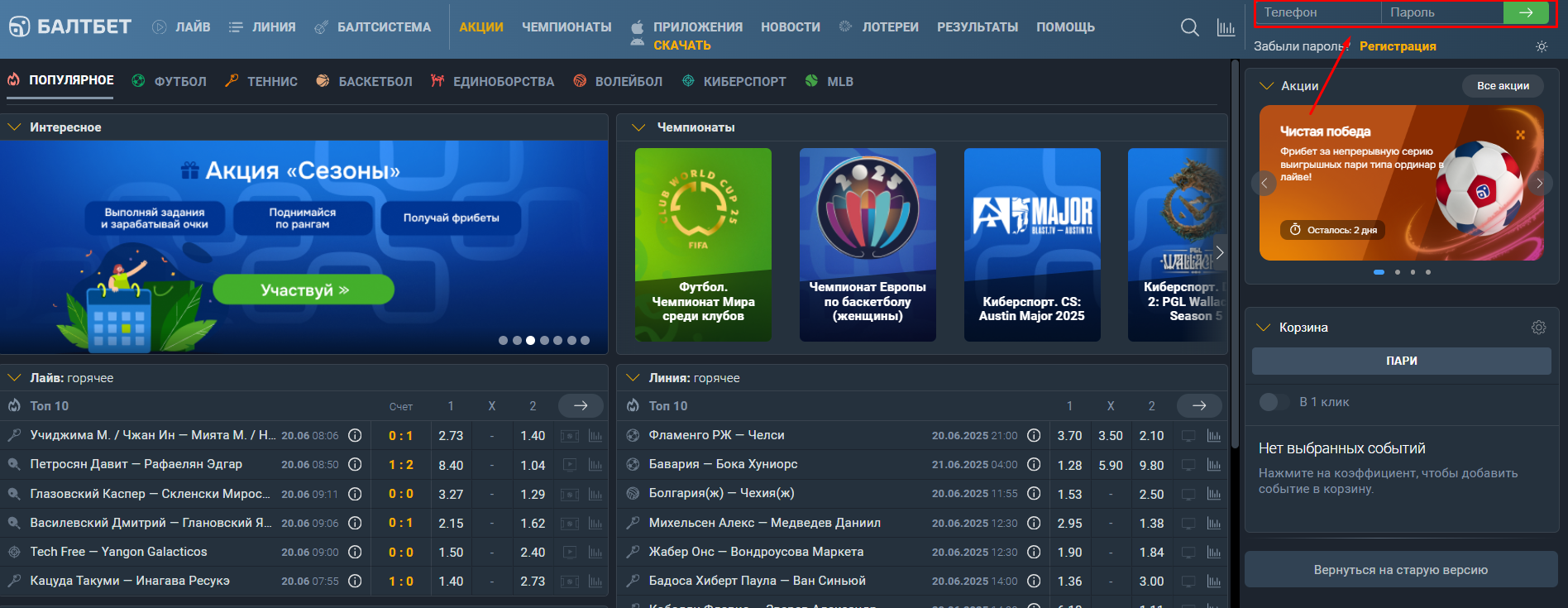Submit login with the green arrow button
Screen dimensions: 1568x608
[x=1526, y=12]
